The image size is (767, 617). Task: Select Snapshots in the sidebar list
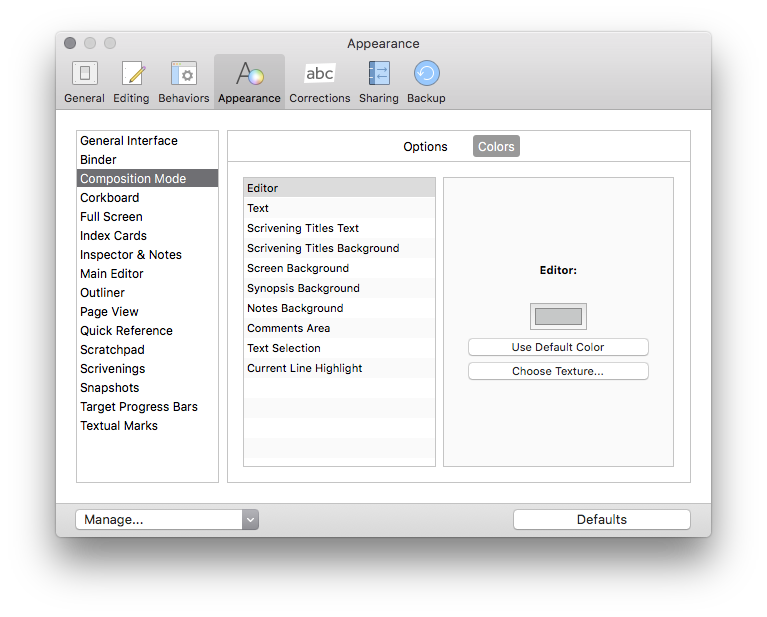pos(147,388)
